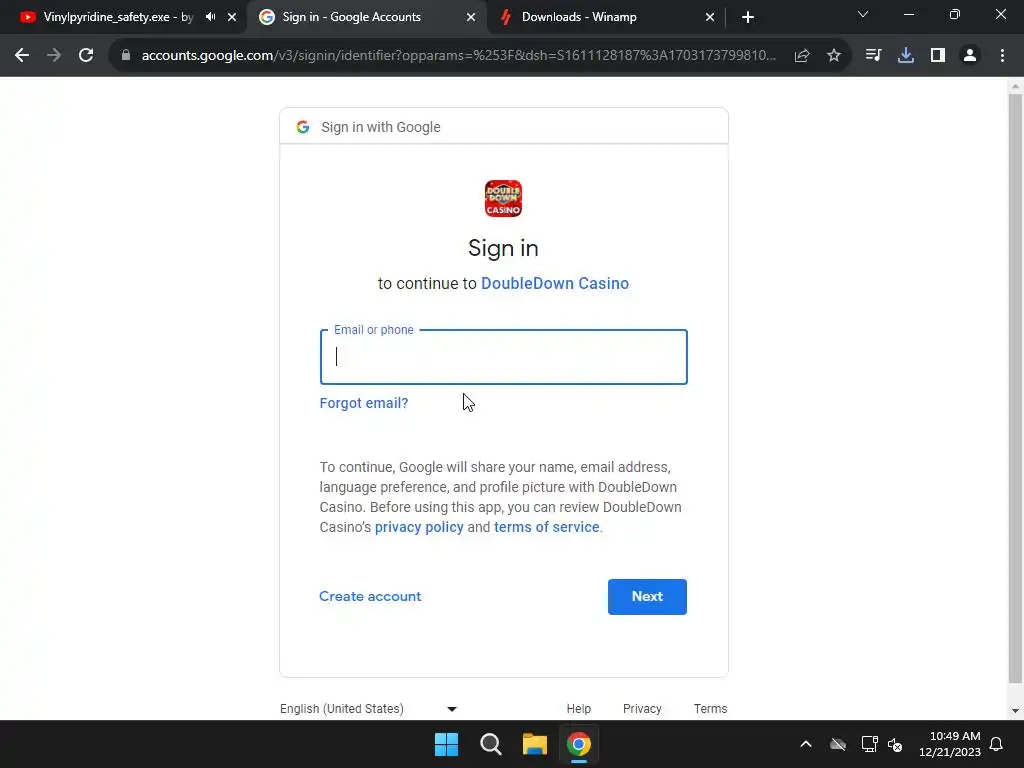
Task: Open Windows Start menu
Action: click(x=447, y=744)
